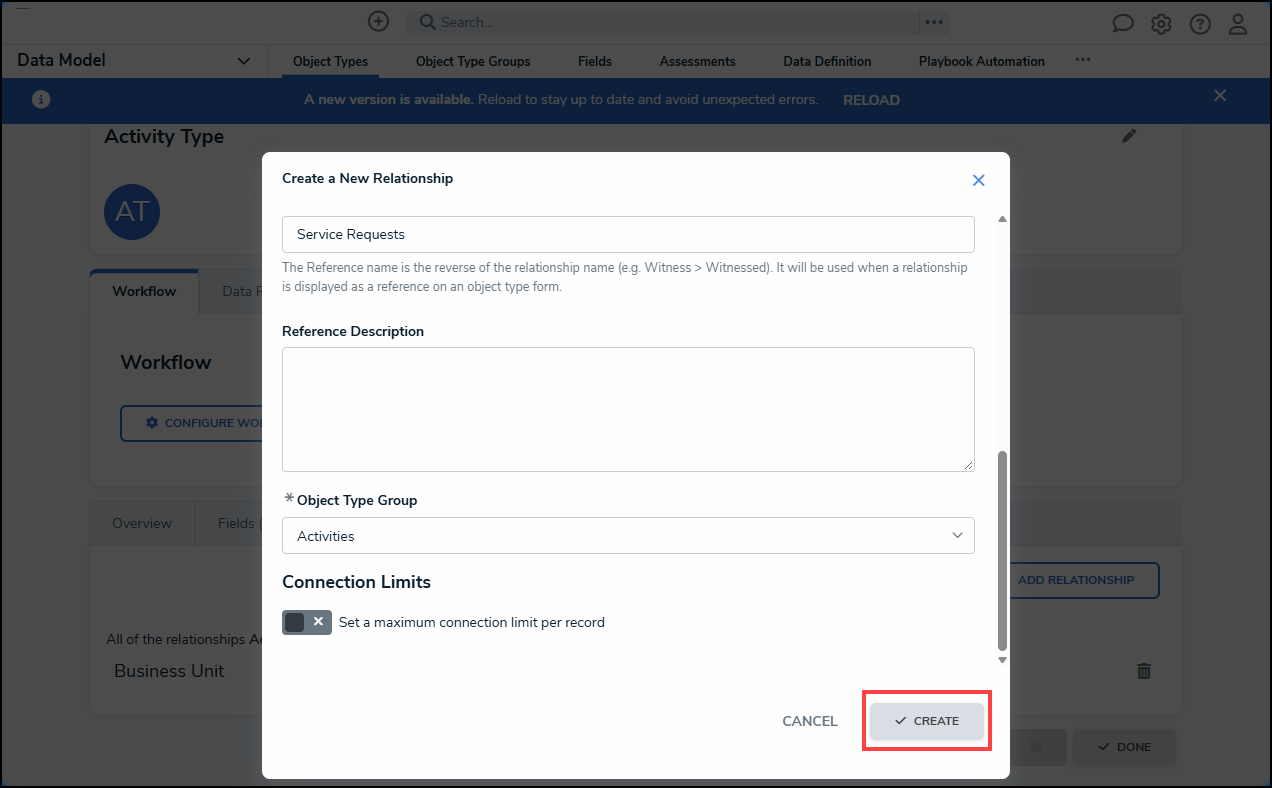Select the Workflow tab
The image size is (1272, 788).
tap(144, 291)
